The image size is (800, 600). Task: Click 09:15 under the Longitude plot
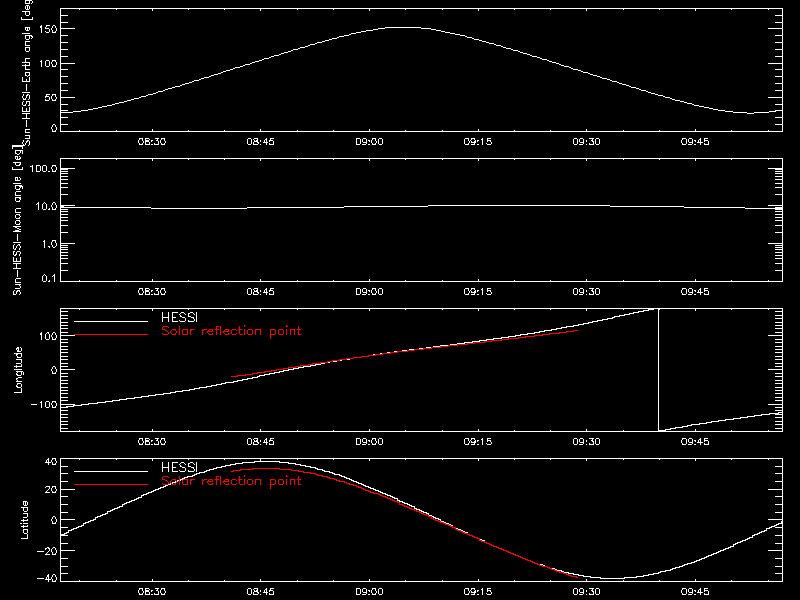[x=478, y=442]
